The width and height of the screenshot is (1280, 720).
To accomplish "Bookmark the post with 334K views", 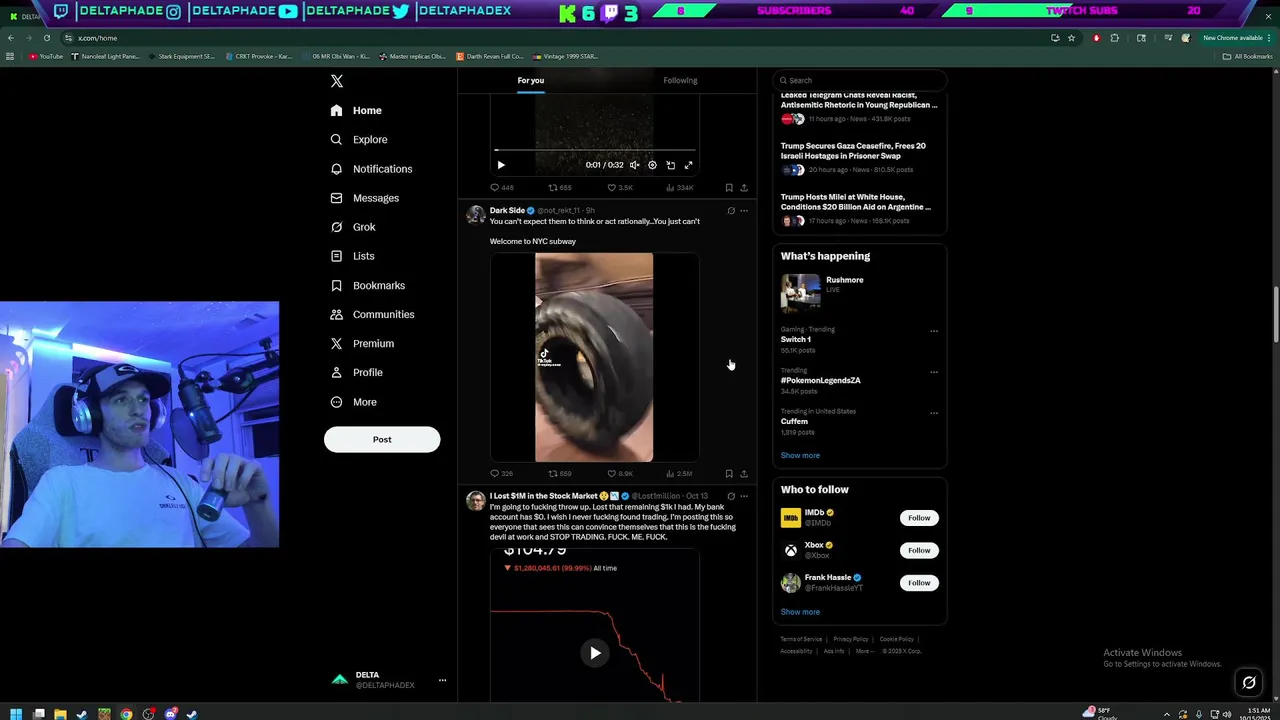I will [729, 187].
